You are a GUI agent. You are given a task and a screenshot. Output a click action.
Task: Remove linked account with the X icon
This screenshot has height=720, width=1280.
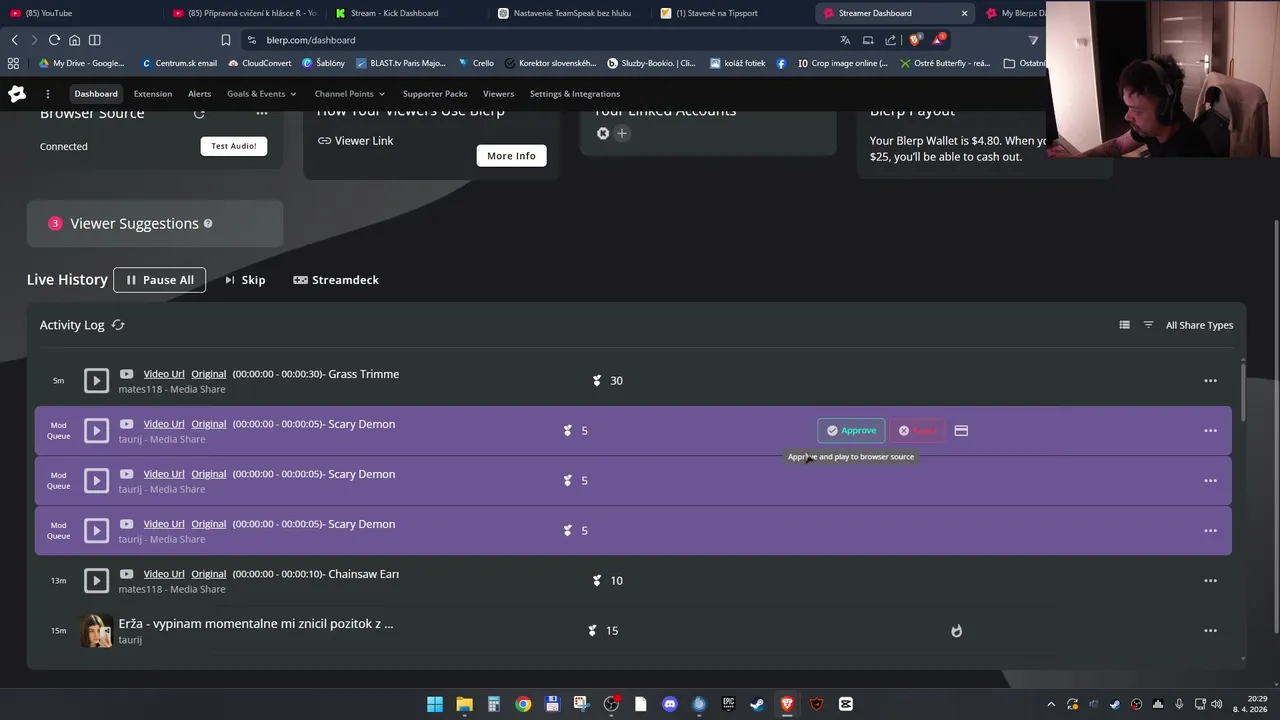coord(603,133)
